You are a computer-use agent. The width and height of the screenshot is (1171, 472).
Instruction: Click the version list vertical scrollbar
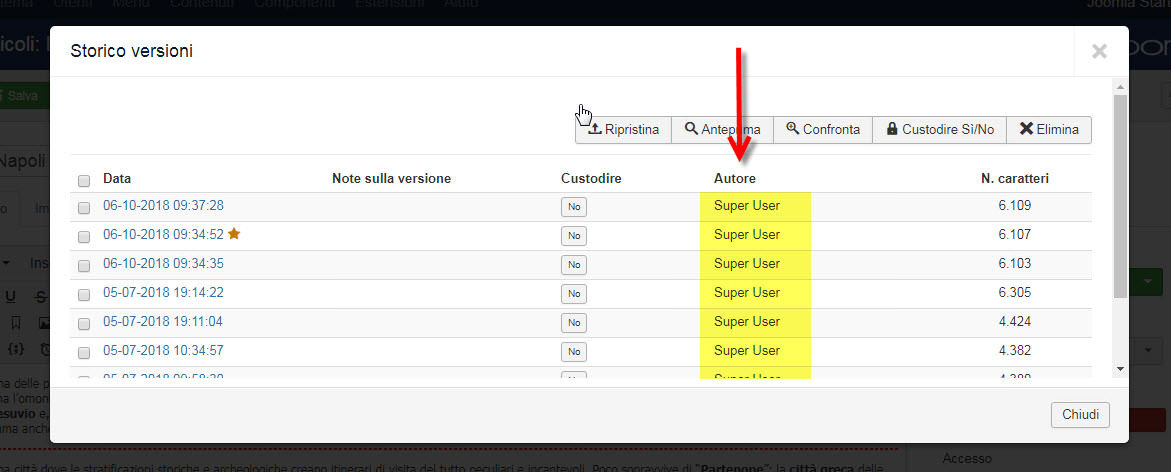pyautogui.click(x=1119, y=200)
